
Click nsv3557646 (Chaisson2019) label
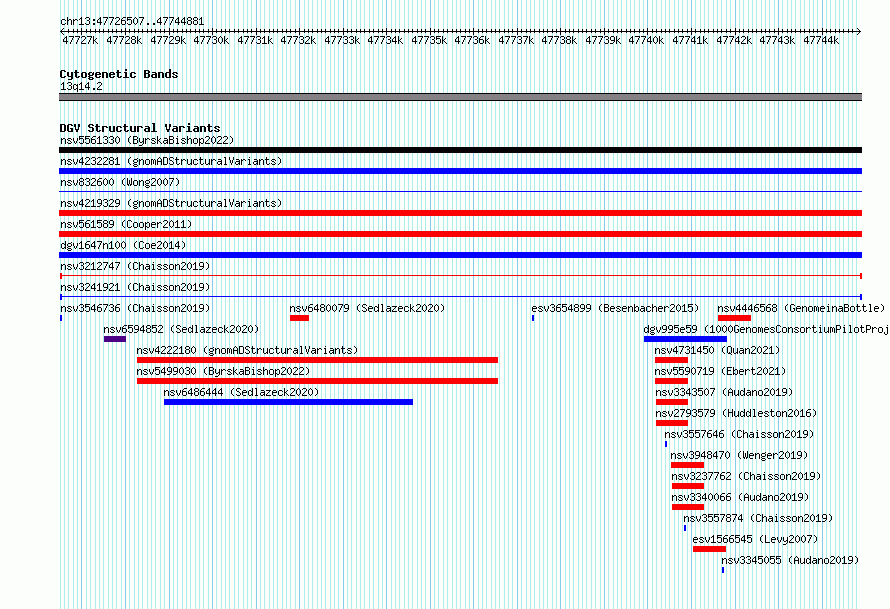click(x=739, y=434)
